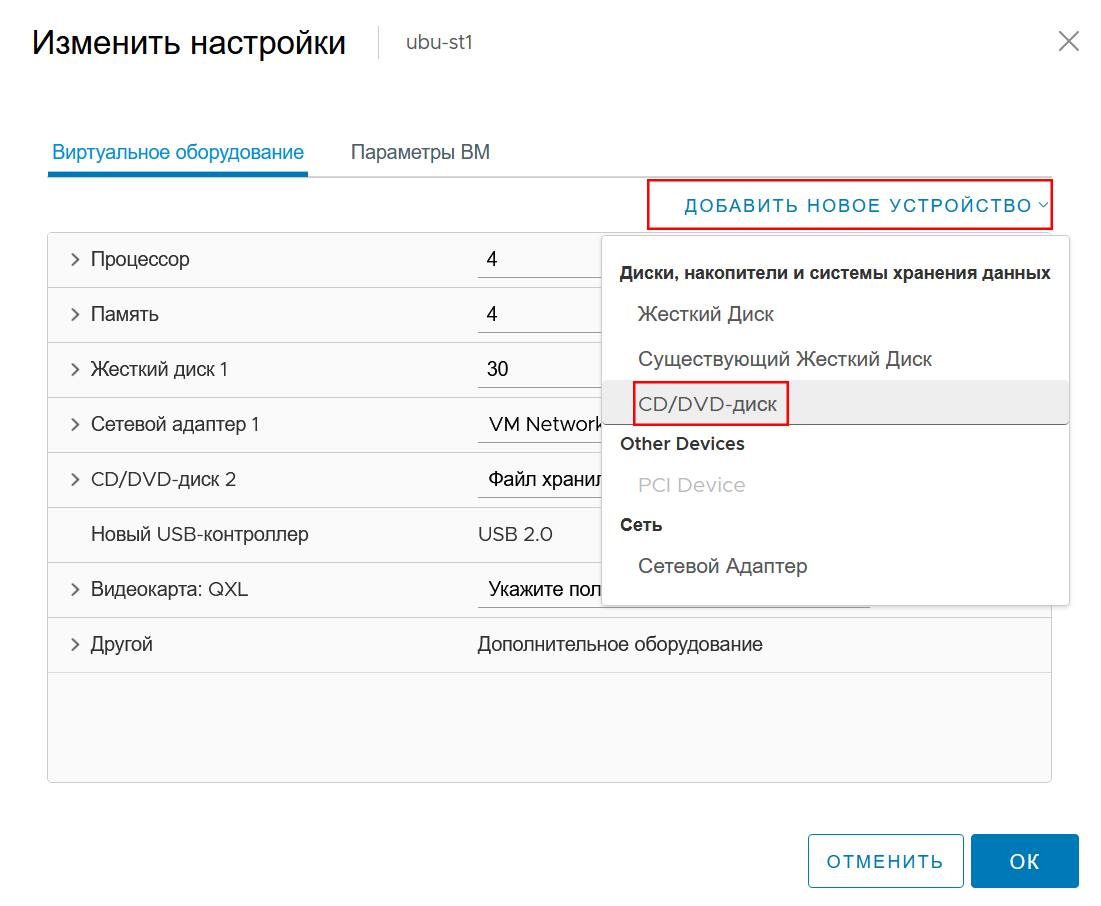Choose Жесткий Диск from the menu
The height and width of the screenshot is (906, 1101).
705,314
